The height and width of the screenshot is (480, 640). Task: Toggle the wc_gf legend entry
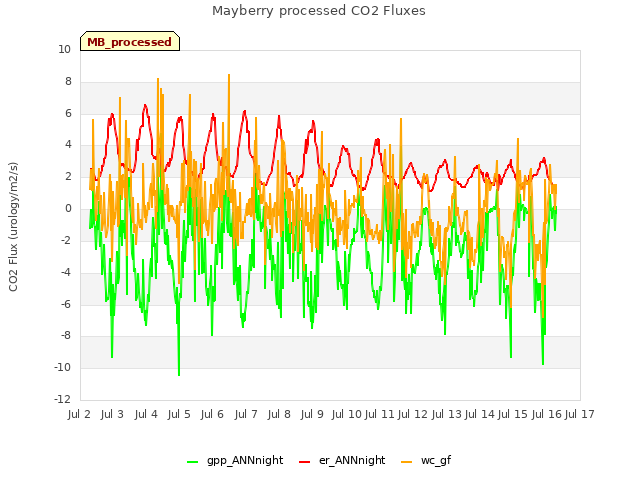point(426,460)
